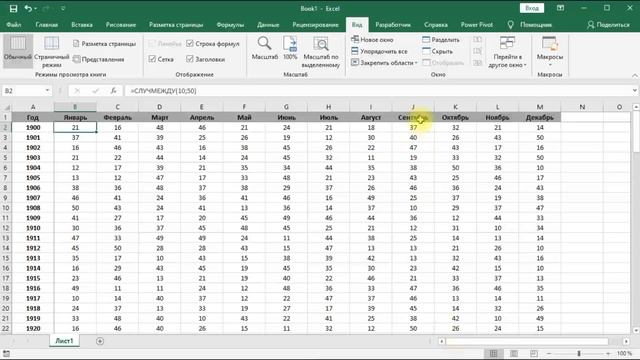Screen dimensions: 640x360
Task: Click the Name Box showing B2
Action: (23, 91)
